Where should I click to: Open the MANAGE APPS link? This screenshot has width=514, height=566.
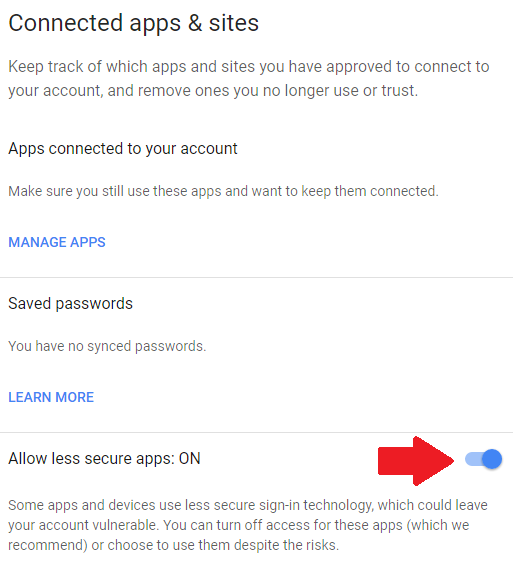57,242
